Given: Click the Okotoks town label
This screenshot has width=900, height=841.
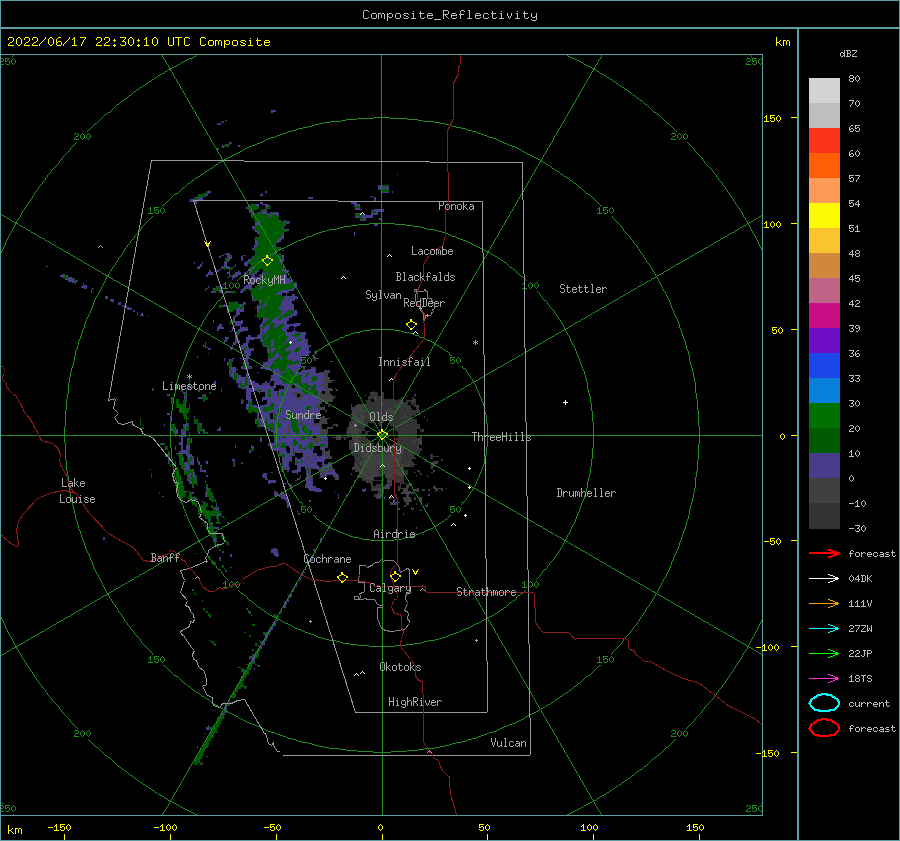Looking at the screenshot, I should 400,667.
